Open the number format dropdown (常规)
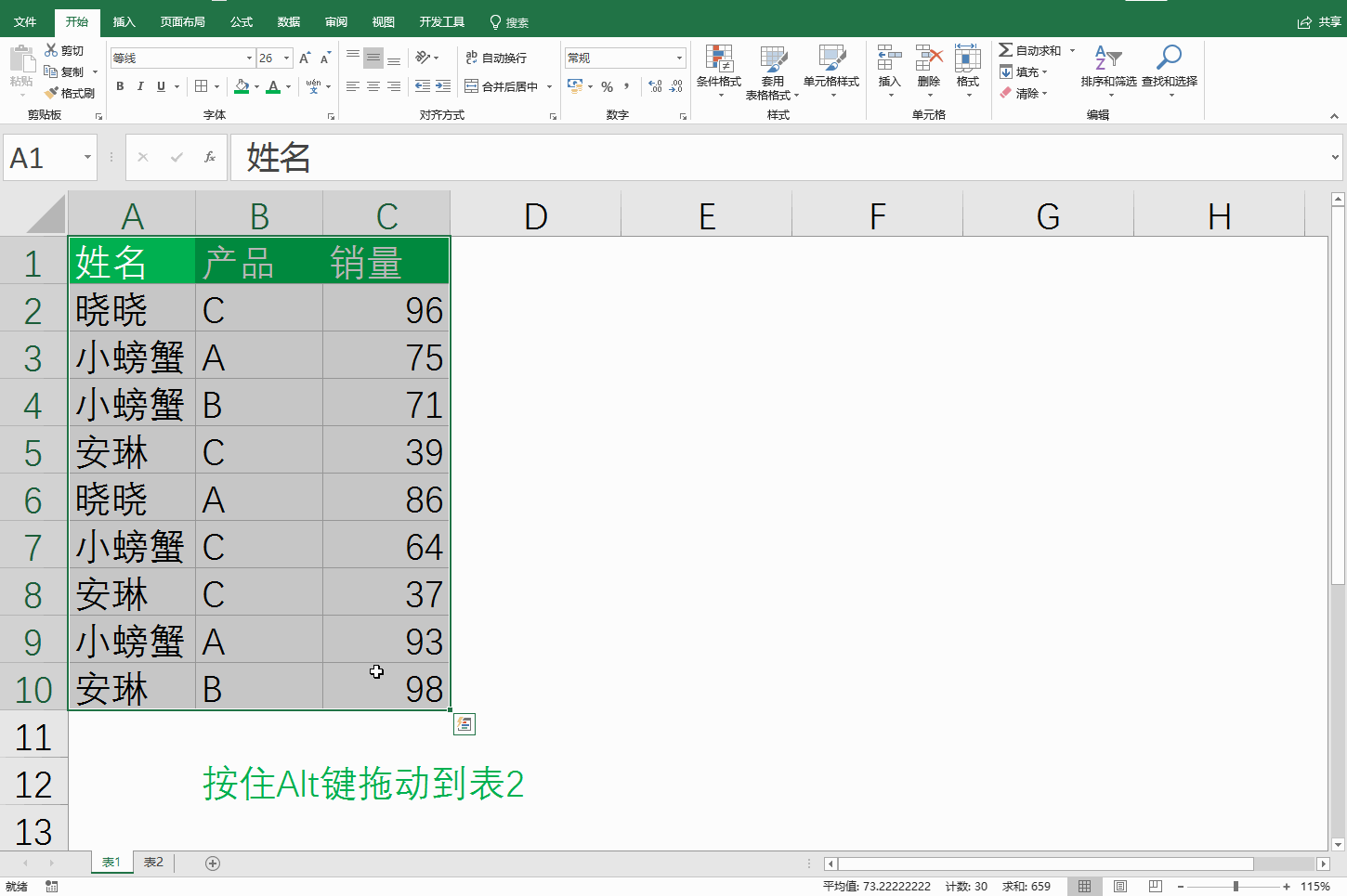Viewport: 1347px width, 896px height. pos(679,58)
